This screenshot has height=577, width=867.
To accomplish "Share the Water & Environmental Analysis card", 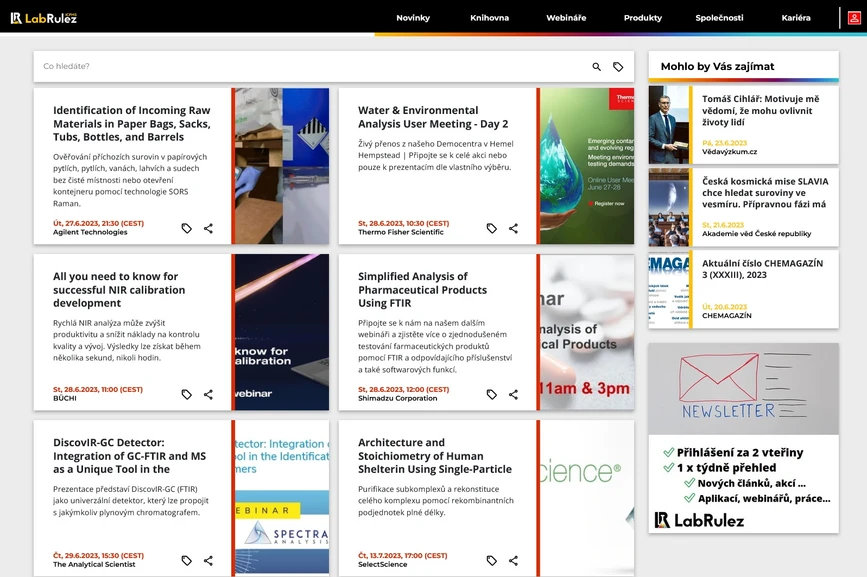I will click(514, 228).
